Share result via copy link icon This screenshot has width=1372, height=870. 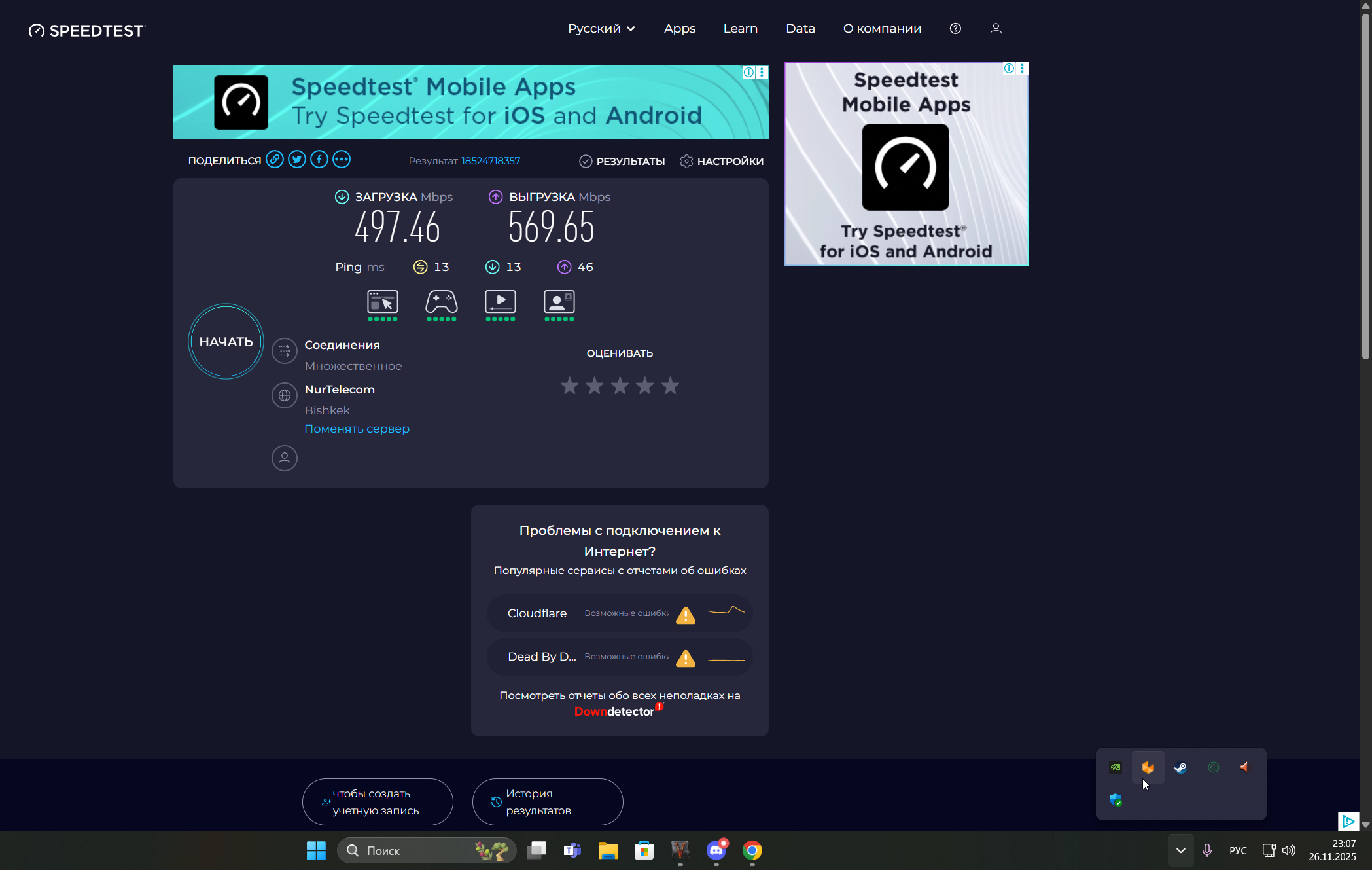coord(275,160)
